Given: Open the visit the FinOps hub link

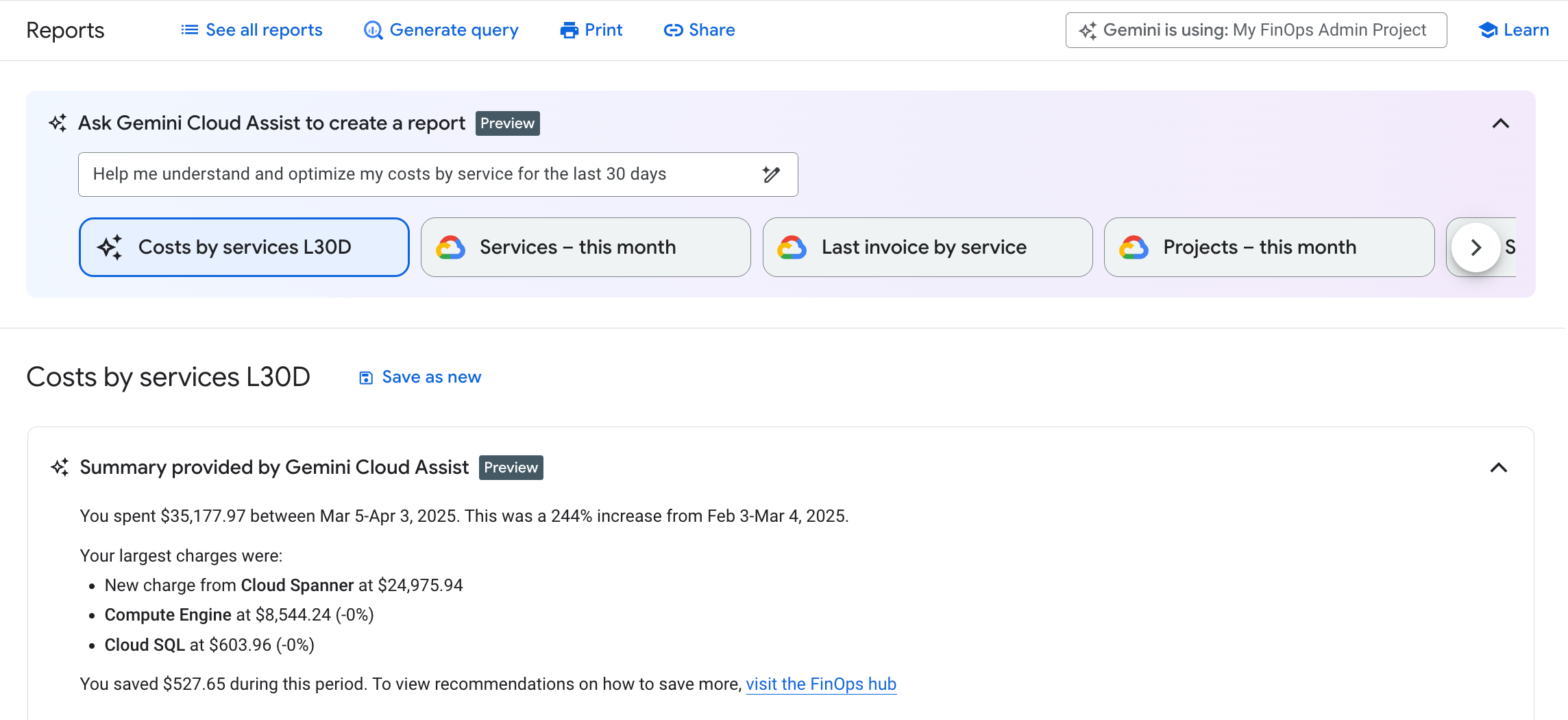Looking at the screenshot, I should [821, 684].
